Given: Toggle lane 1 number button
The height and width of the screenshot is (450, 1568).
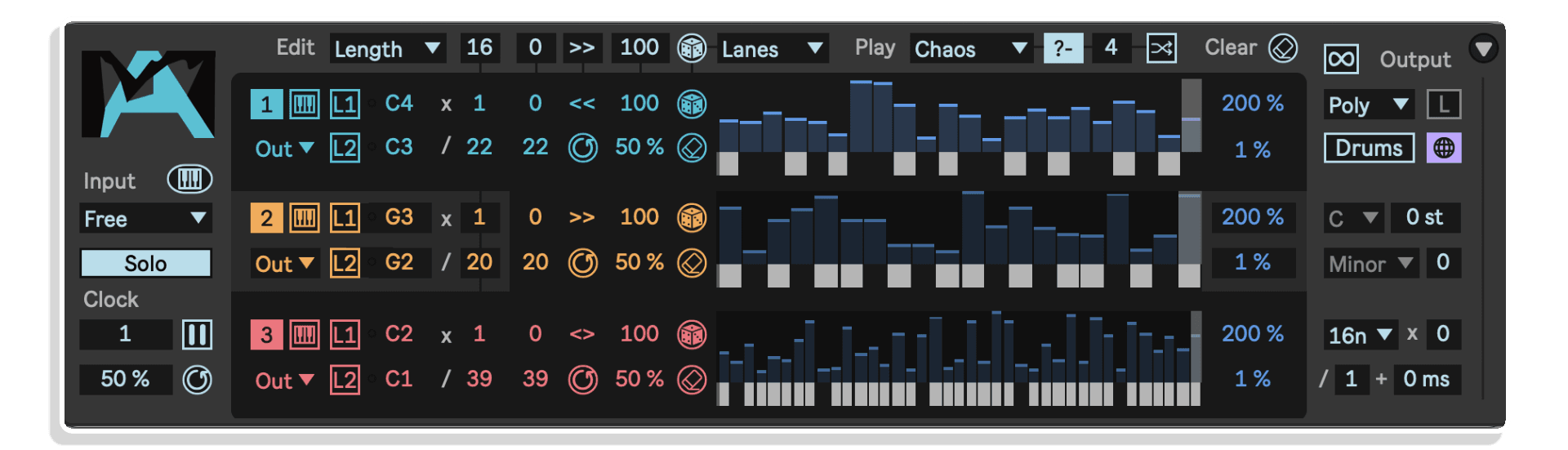Looking at the screenshot, I should (266, 105).
